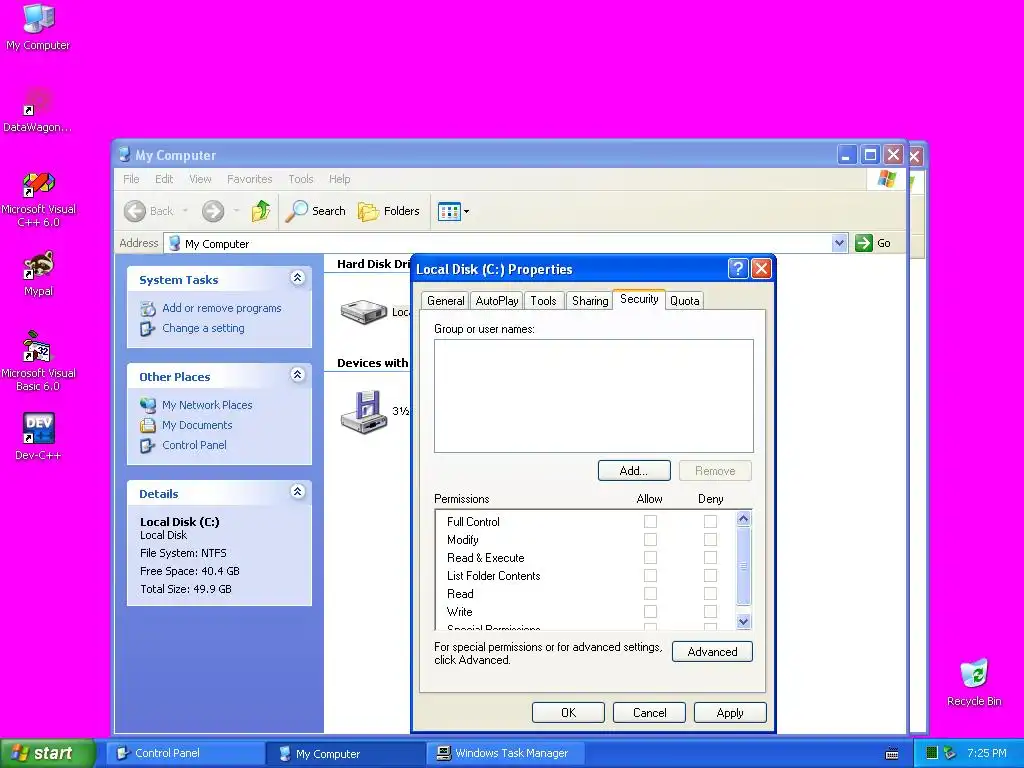Collapse the Details panel

[x=297, y=492]
